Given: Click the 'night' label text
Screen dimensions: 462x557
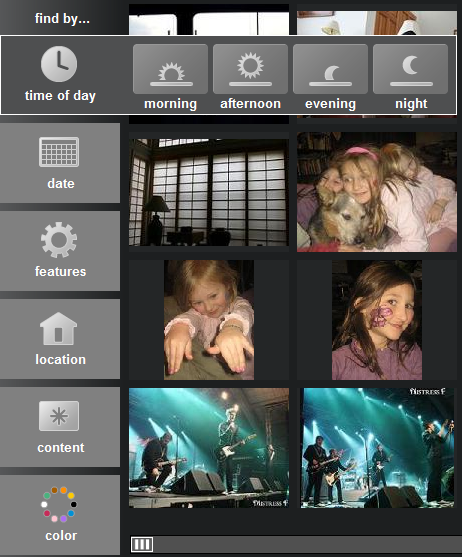Looking at the screenshot, I should click(x=411, y=104).
